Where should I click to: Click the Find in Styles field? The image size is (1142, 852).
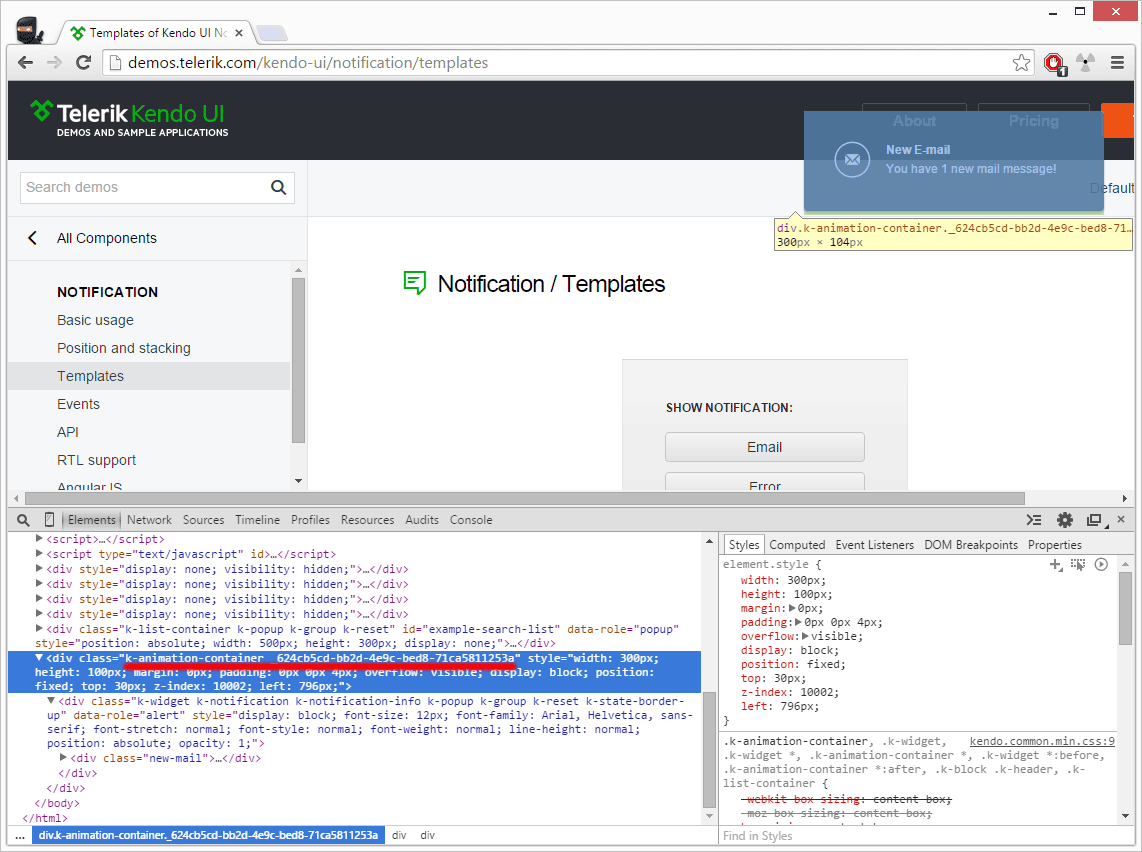919,836
